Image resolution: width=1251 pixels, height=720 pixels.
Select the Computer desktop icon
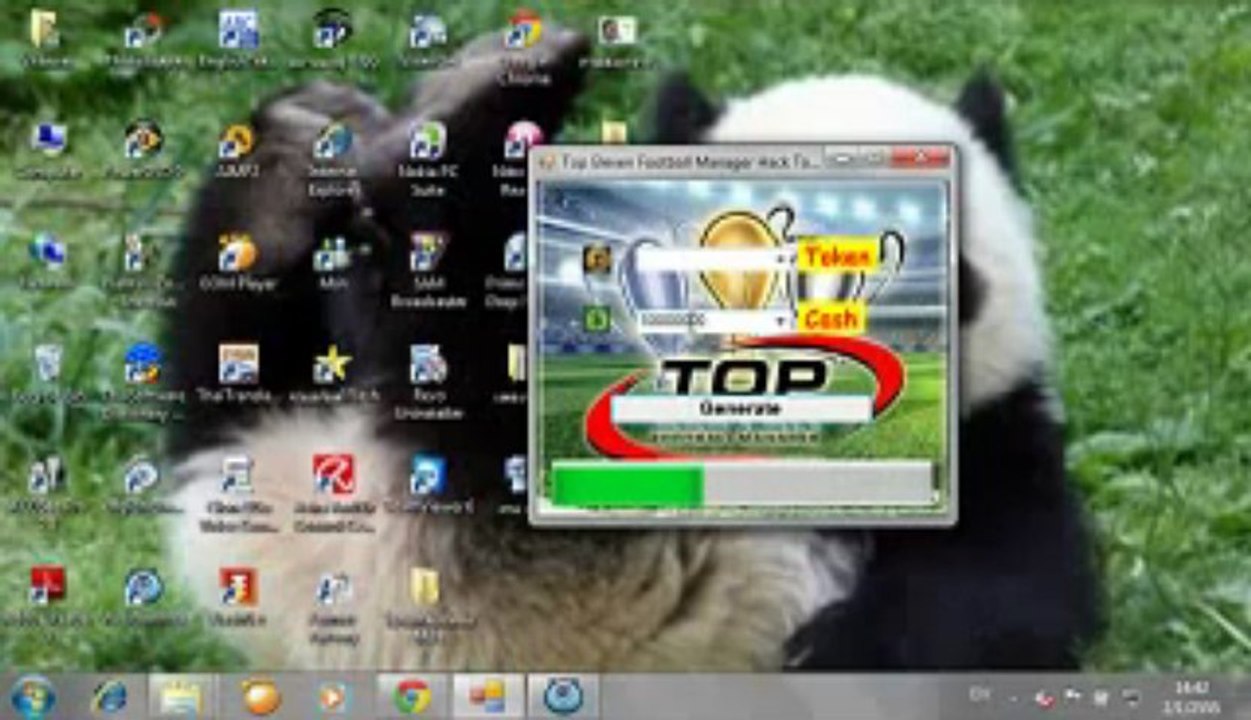coord(47,150)
